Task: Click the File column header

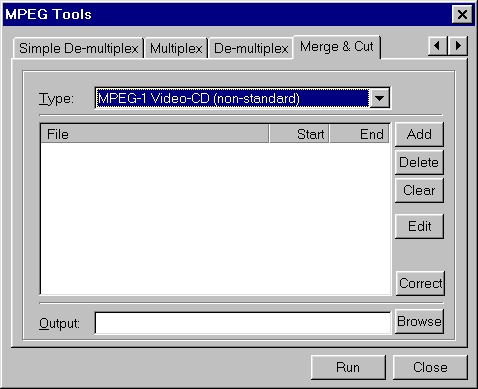Action: [x=155, y=134]
